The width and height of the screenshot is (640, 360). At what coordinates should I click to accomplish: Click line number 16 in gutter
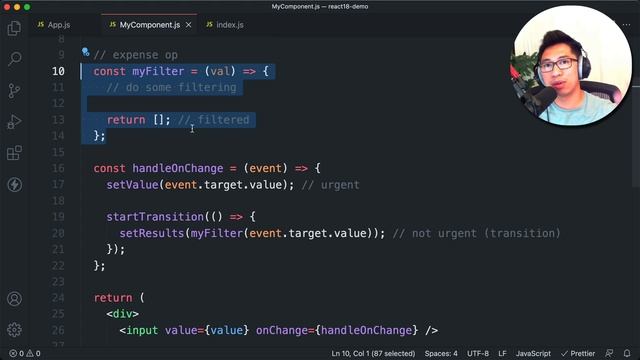[58, 169]
